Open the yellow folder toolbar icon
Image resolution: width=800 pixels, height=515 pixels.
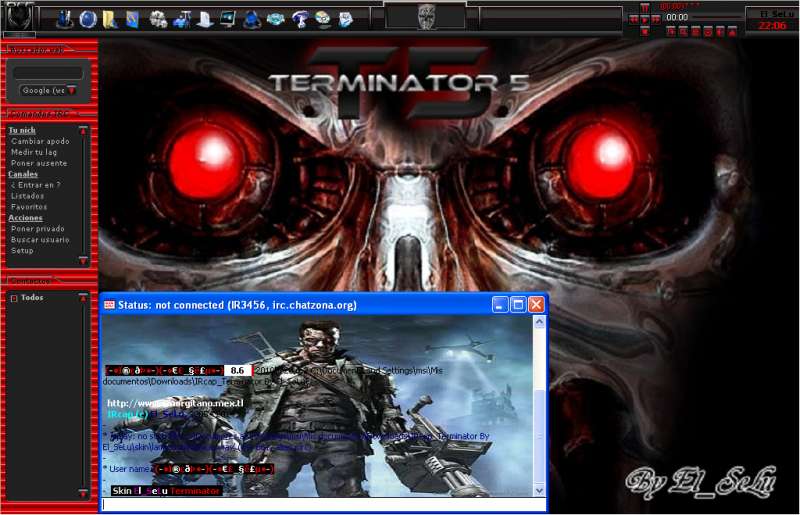point(110,19)
